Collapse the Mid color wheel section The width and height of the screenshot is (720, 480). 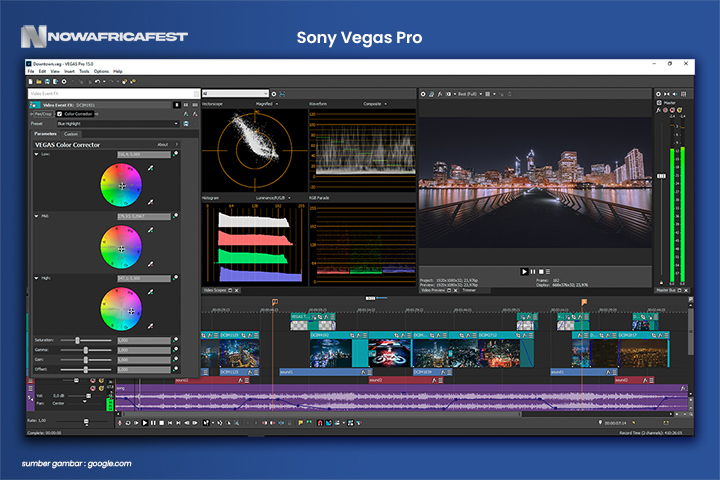click(x=36, y=216)
